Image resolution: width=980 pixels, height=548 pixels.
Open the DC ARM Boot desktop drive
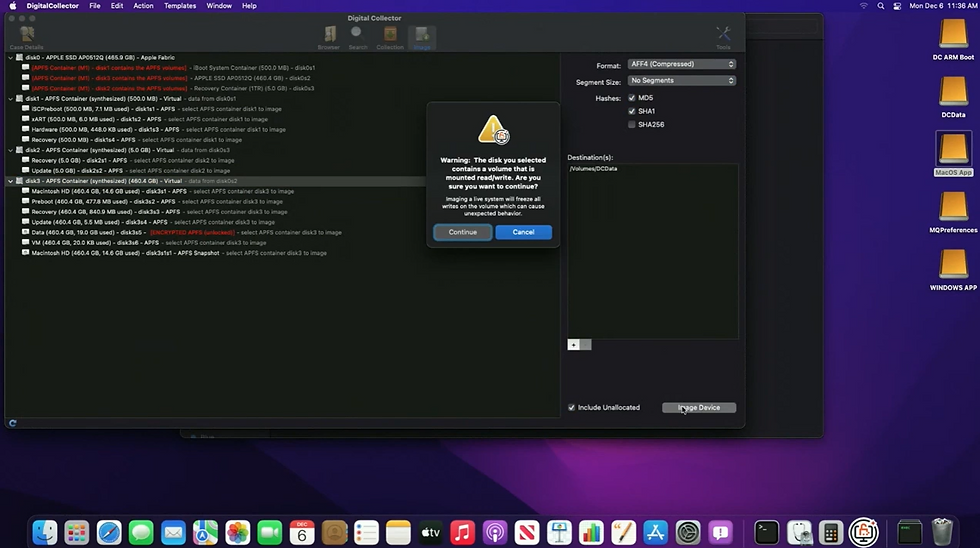click(953, 39)
